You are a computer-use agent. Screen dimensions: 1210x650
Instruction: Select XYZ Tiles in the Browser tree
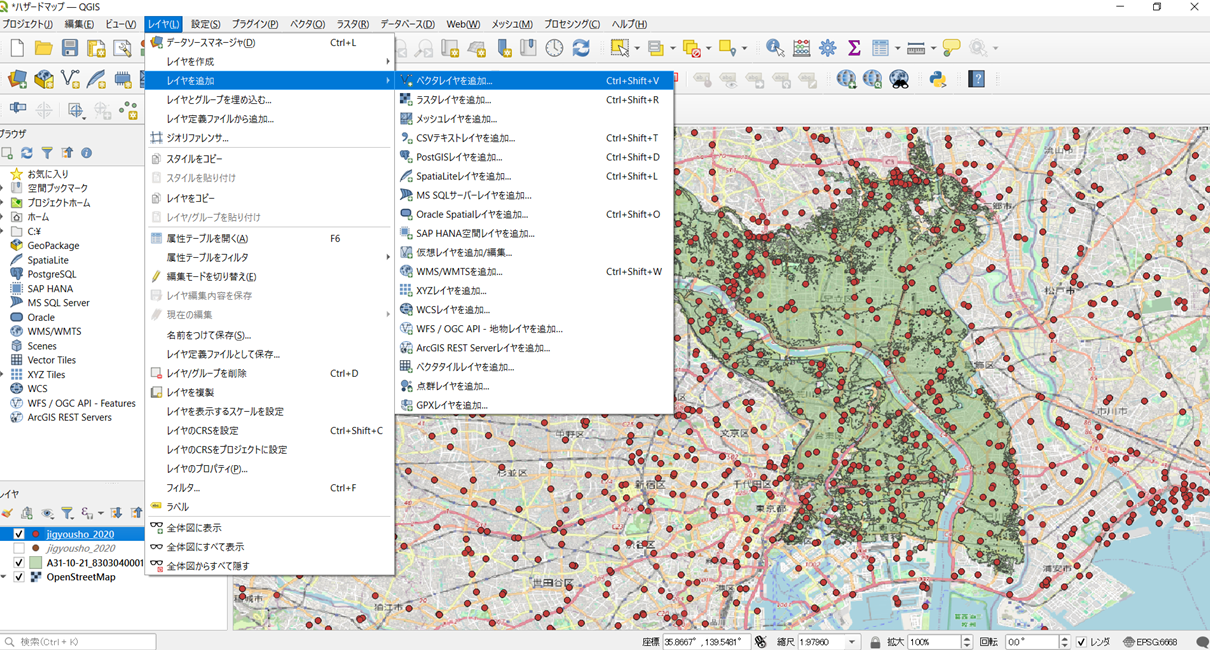click(46, 375)
